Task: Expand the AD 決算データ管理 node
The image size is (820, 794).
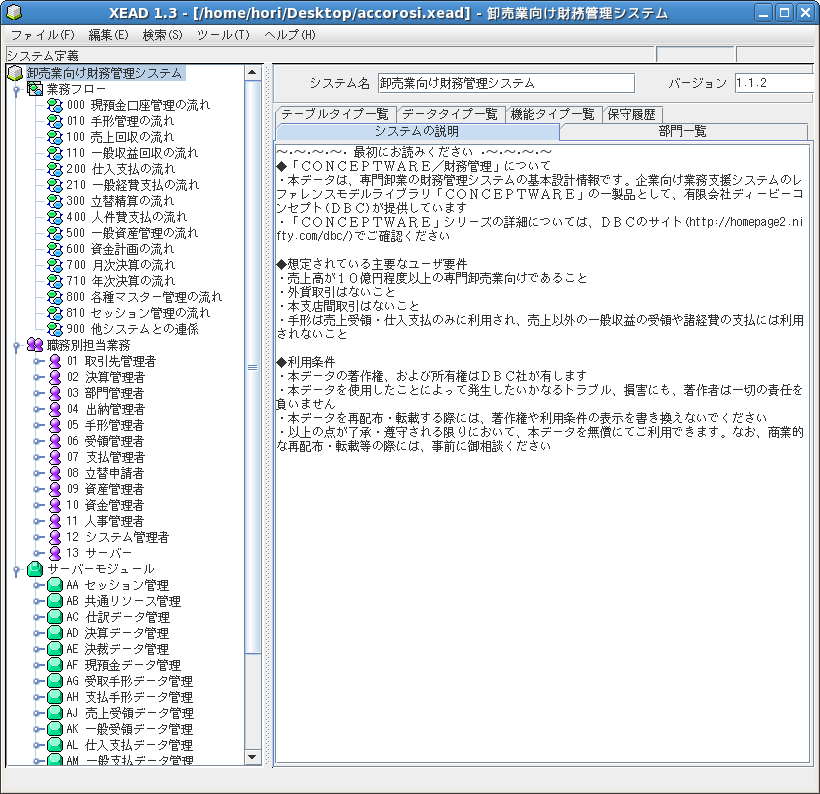Action: (x=38, y=633)
